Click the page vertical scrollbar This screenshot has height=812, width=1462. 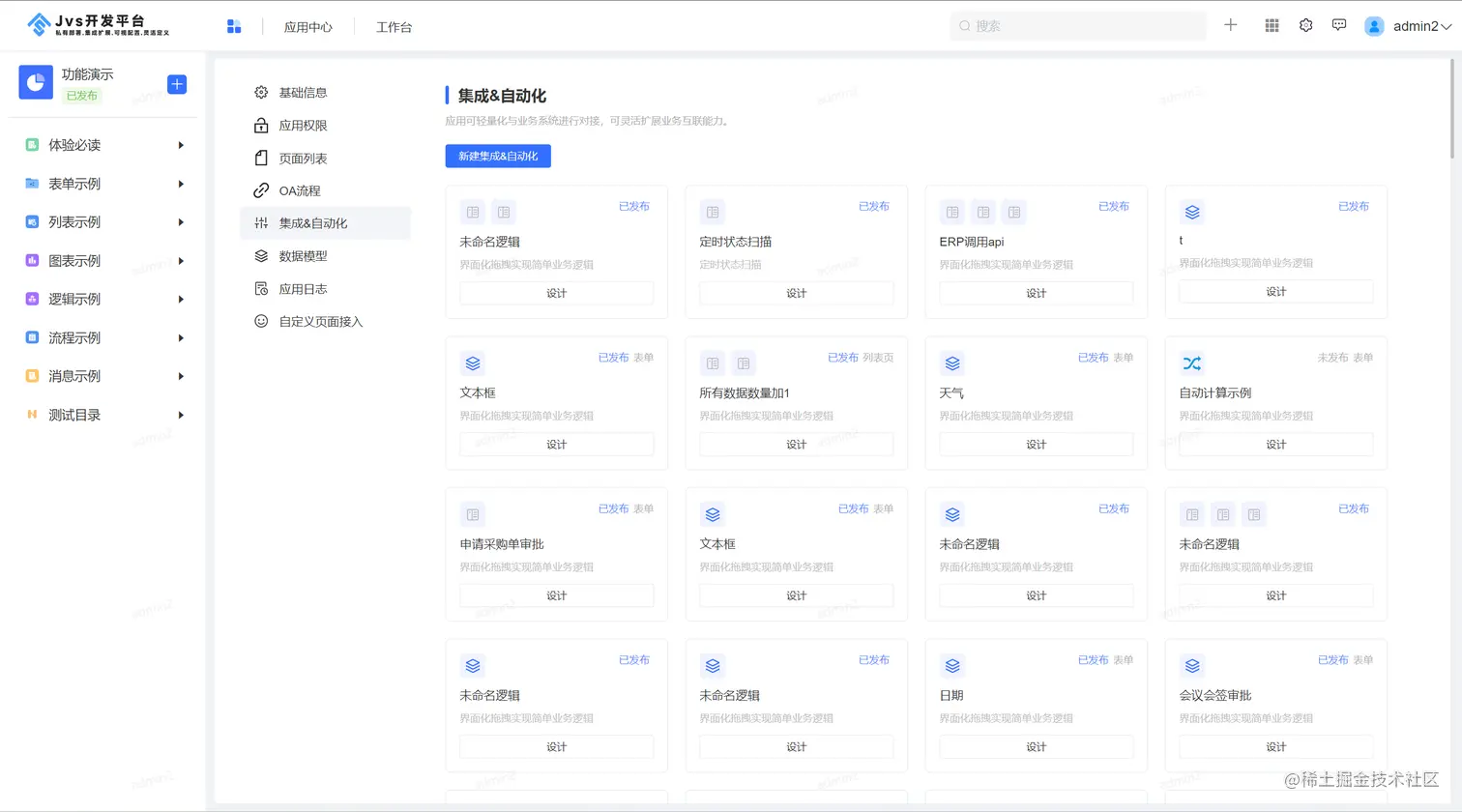point(1451,108)
